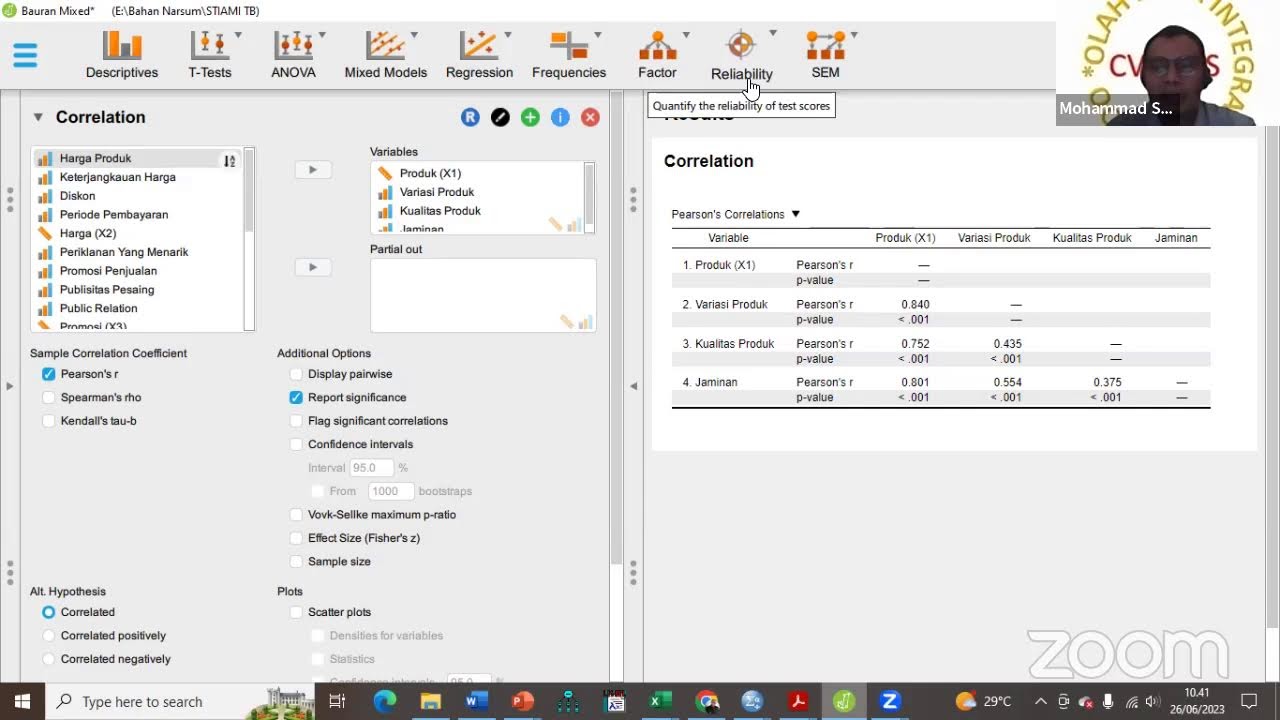This screenshot has height=720, width=1280.
Task: Select Periklanan Yang Menarik variable
Action: (x=138, y=252)
